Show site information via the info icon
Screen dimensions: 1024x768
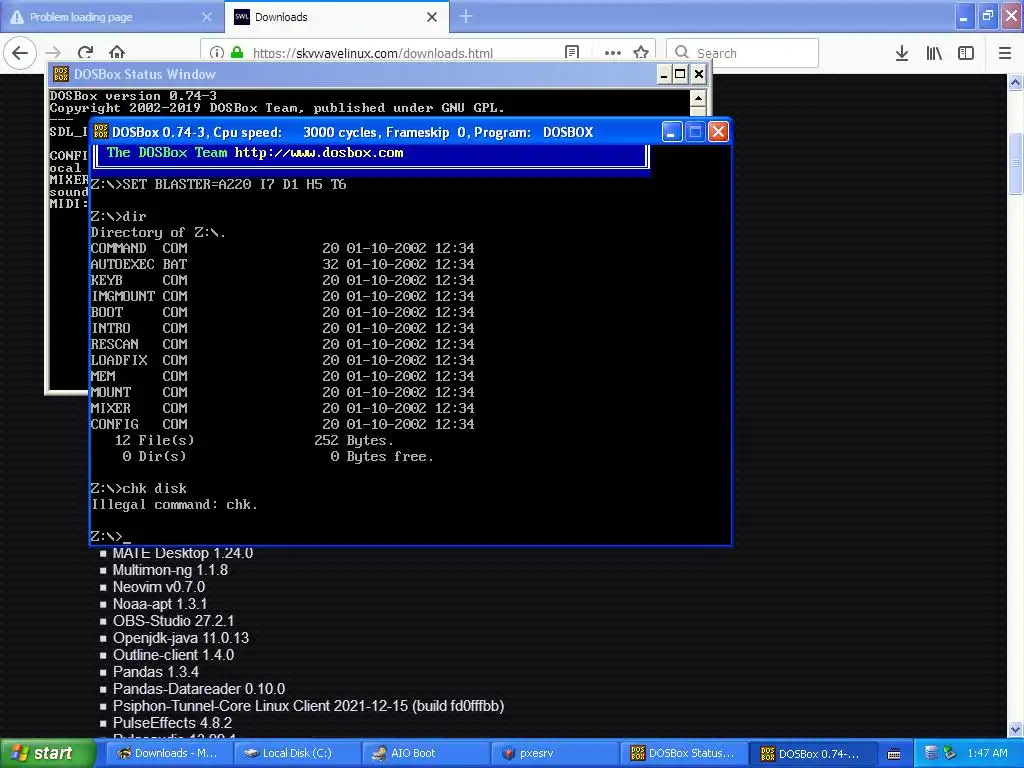(217, 53)
